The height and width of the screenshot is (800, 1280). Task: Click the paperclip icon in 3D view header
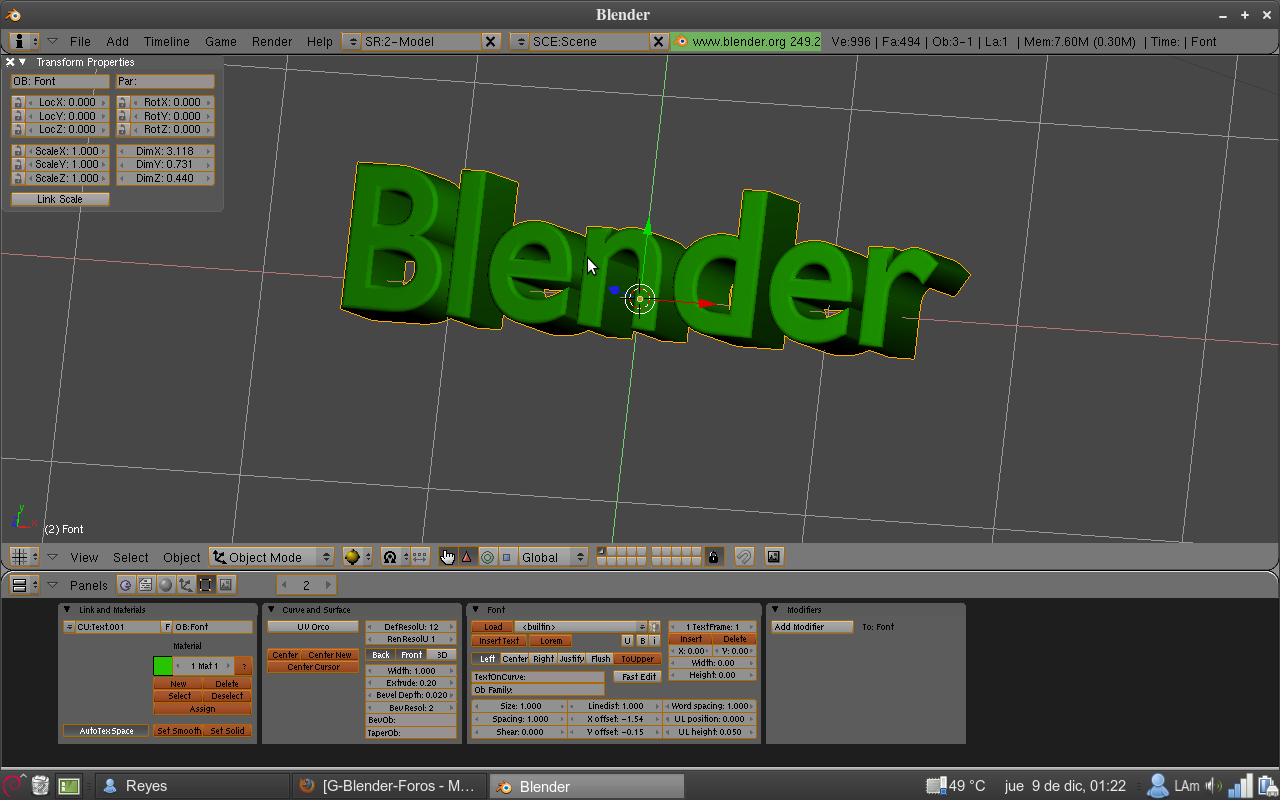tap(743, 557)
